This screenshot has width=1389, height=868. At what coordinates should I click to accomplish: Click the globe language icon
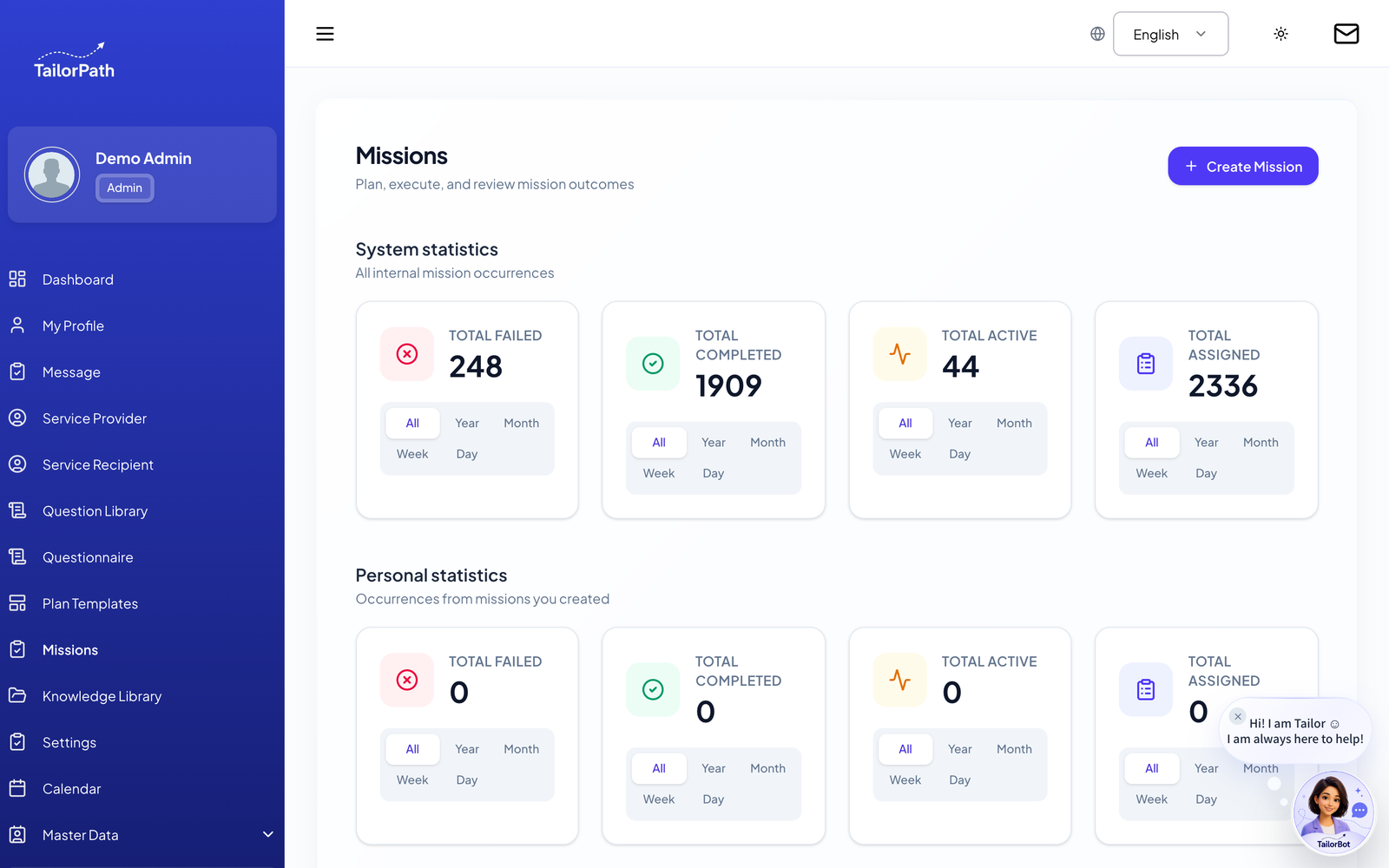(1097, 34)
